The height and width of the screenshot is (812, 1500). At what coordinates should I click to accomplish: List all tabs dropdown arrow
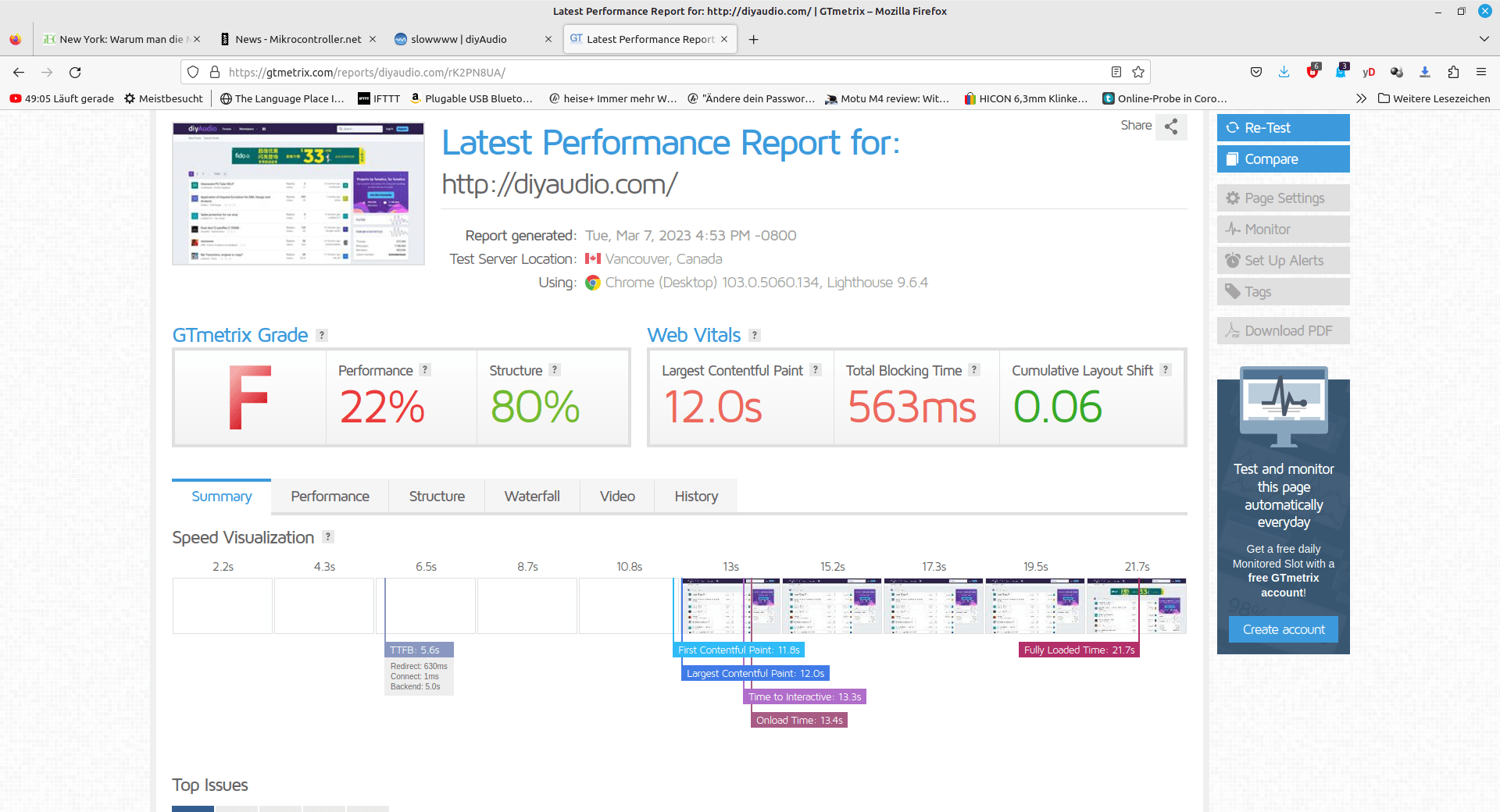pyautogui.click(x=1484, y=39)
